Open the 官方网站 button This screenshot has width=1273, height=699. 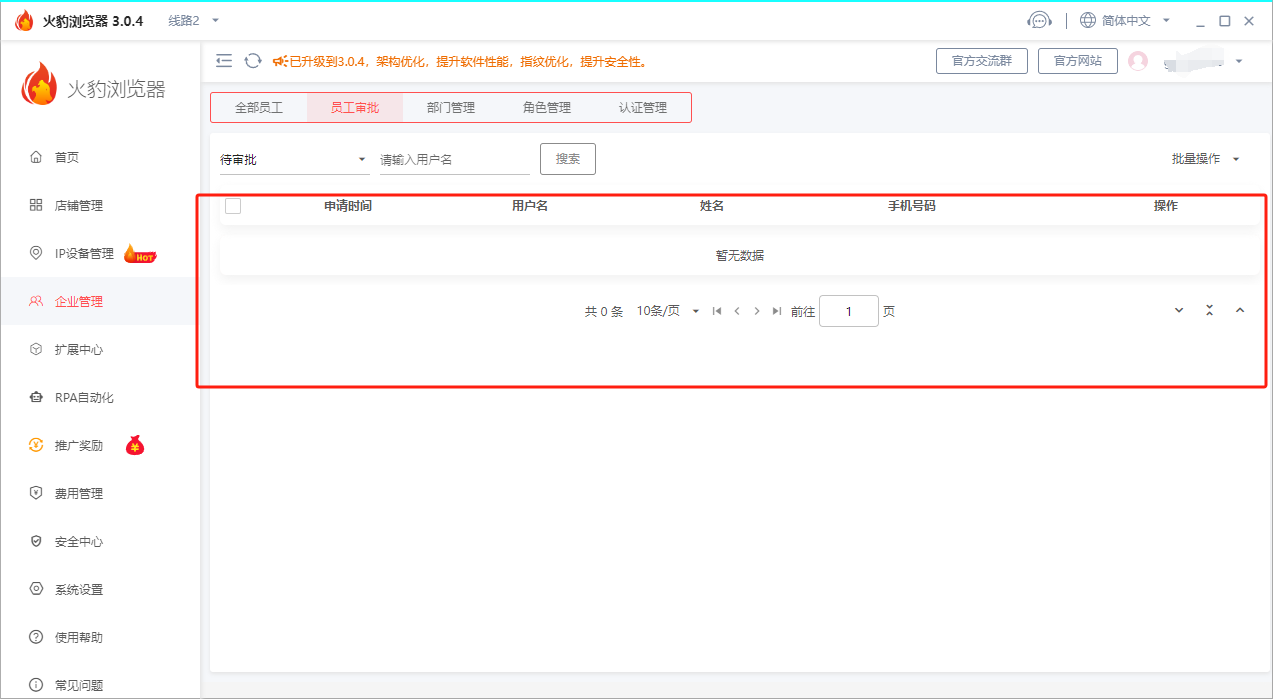coord(1077,60)
